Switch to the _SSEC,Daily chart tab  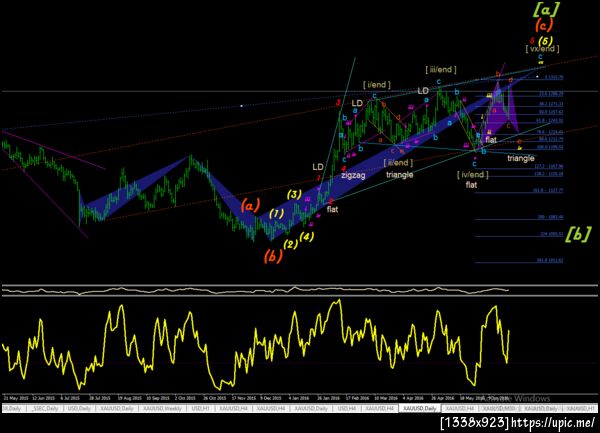click(x=45, y=409)
